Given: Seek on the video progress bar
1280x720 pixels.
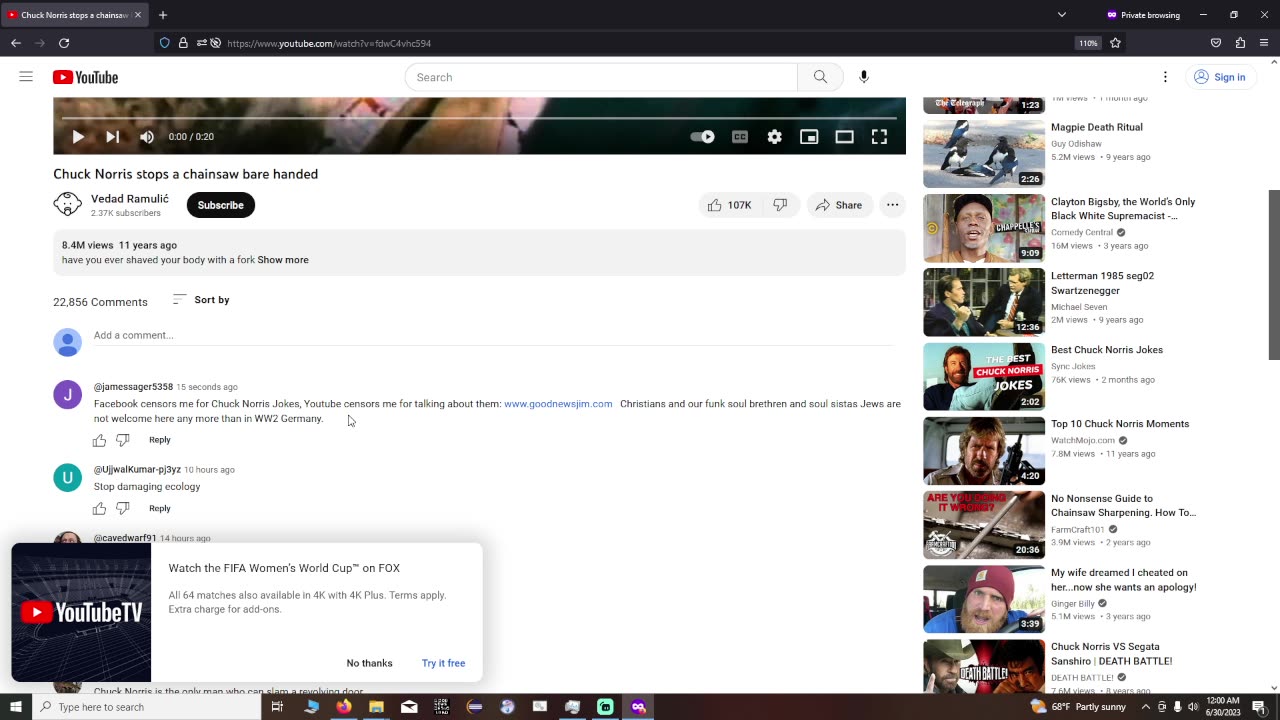Looking at the screenshot, I should (x=479, y=118).
